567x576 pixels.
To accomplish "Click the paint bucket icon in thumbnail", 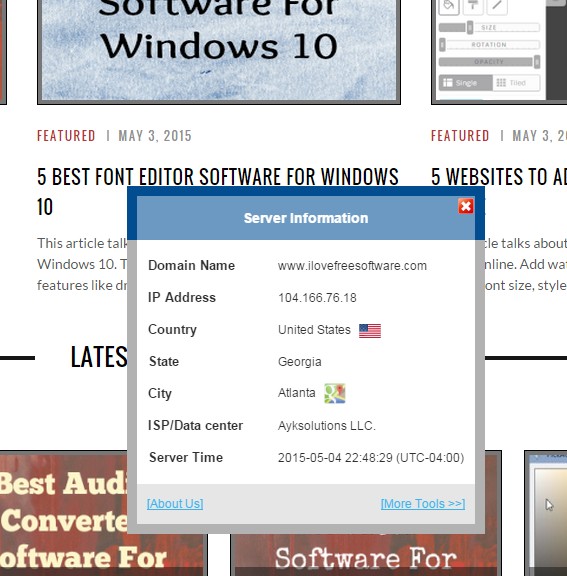I will click(x=449, y=6).
